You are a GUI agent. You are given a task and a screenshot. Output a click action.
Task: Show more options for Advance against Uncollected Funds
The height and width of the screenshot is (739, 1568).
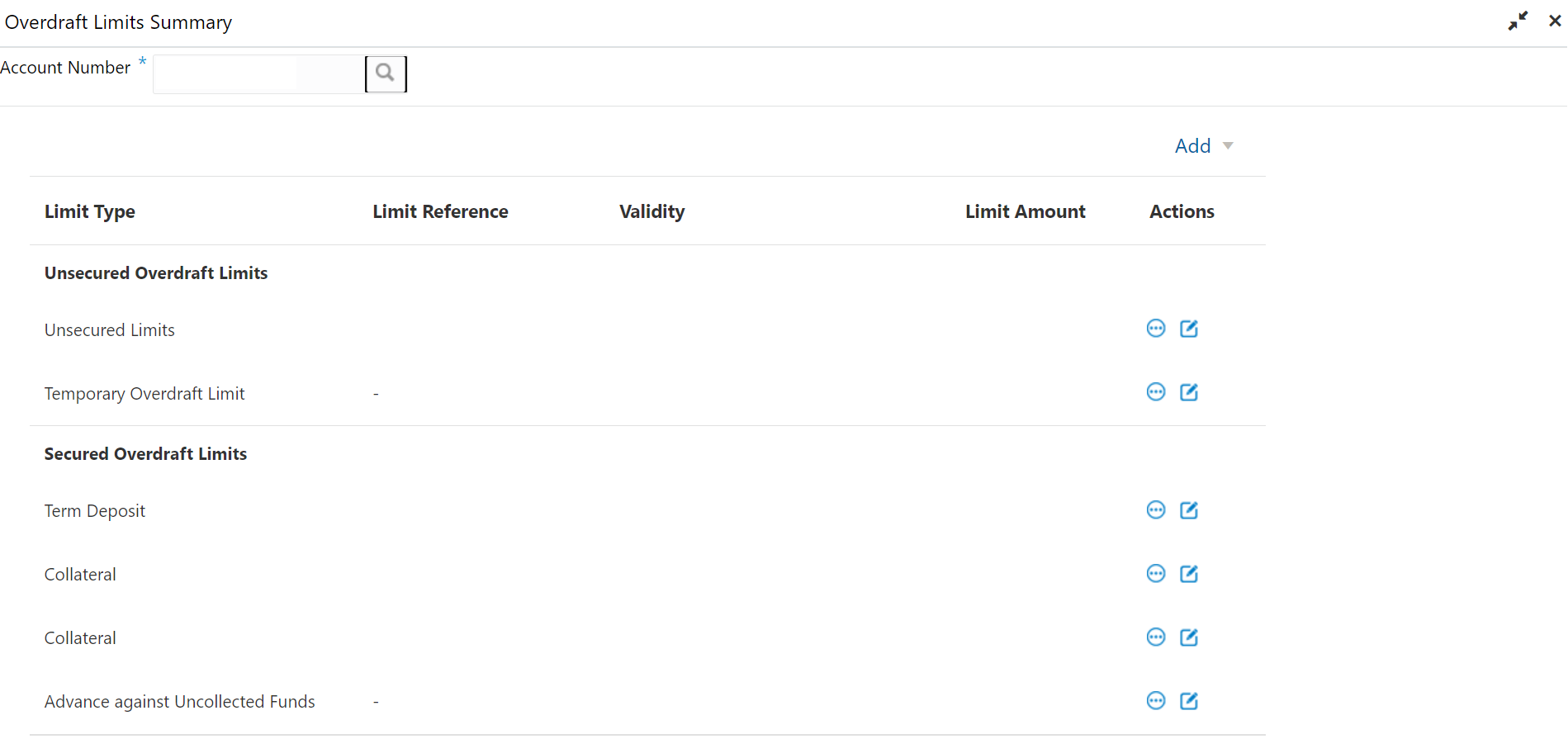[1156, 701]
